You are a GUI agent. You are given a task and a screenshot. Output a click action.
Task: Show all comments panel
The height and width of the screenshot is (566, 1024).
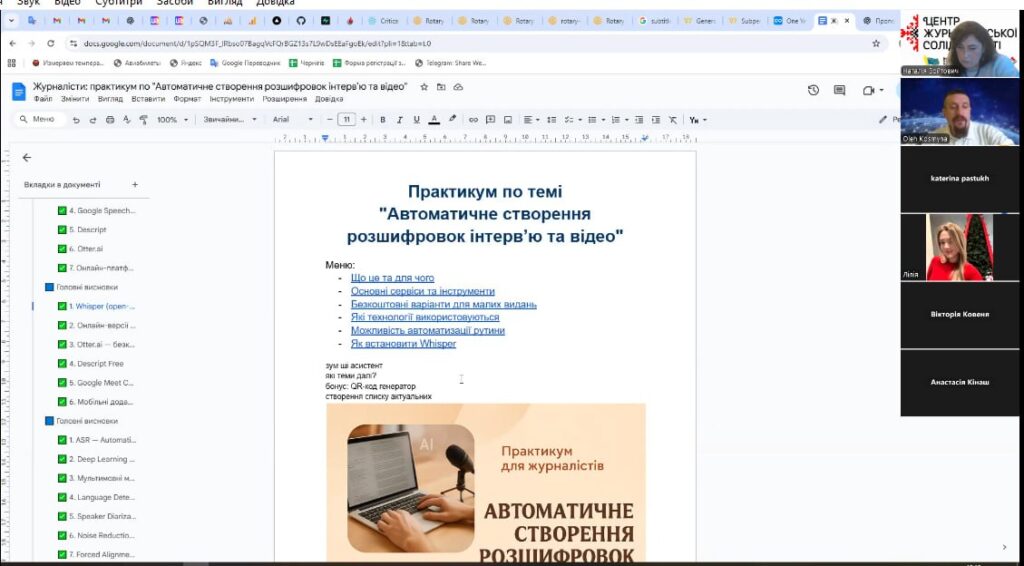tap(840, 90)
